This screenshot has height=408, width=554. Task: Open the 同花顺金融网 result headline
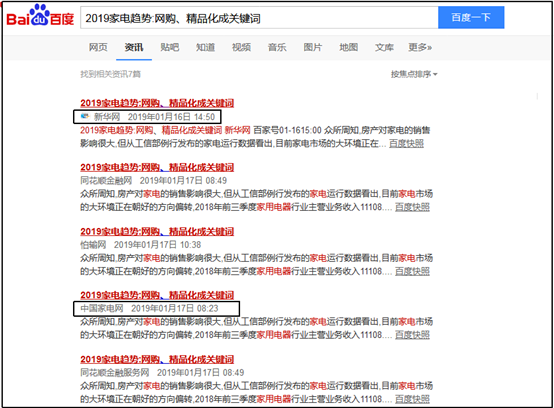click(x=157, y=167)
